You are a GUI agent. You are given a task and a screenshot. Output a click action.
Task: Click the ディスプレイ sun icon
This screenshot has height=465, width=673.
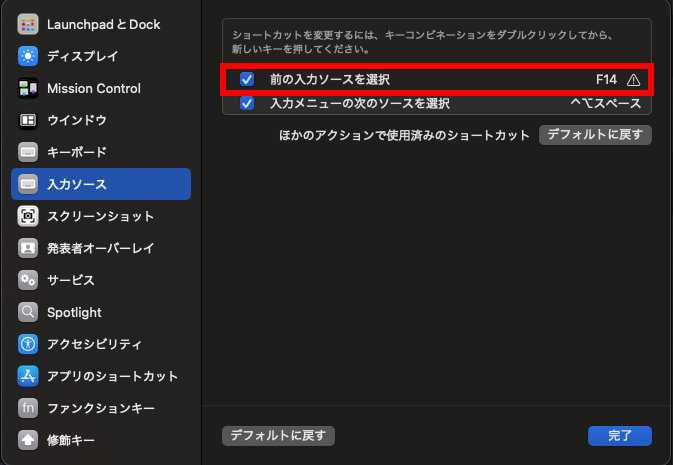(x=28, y=56)
